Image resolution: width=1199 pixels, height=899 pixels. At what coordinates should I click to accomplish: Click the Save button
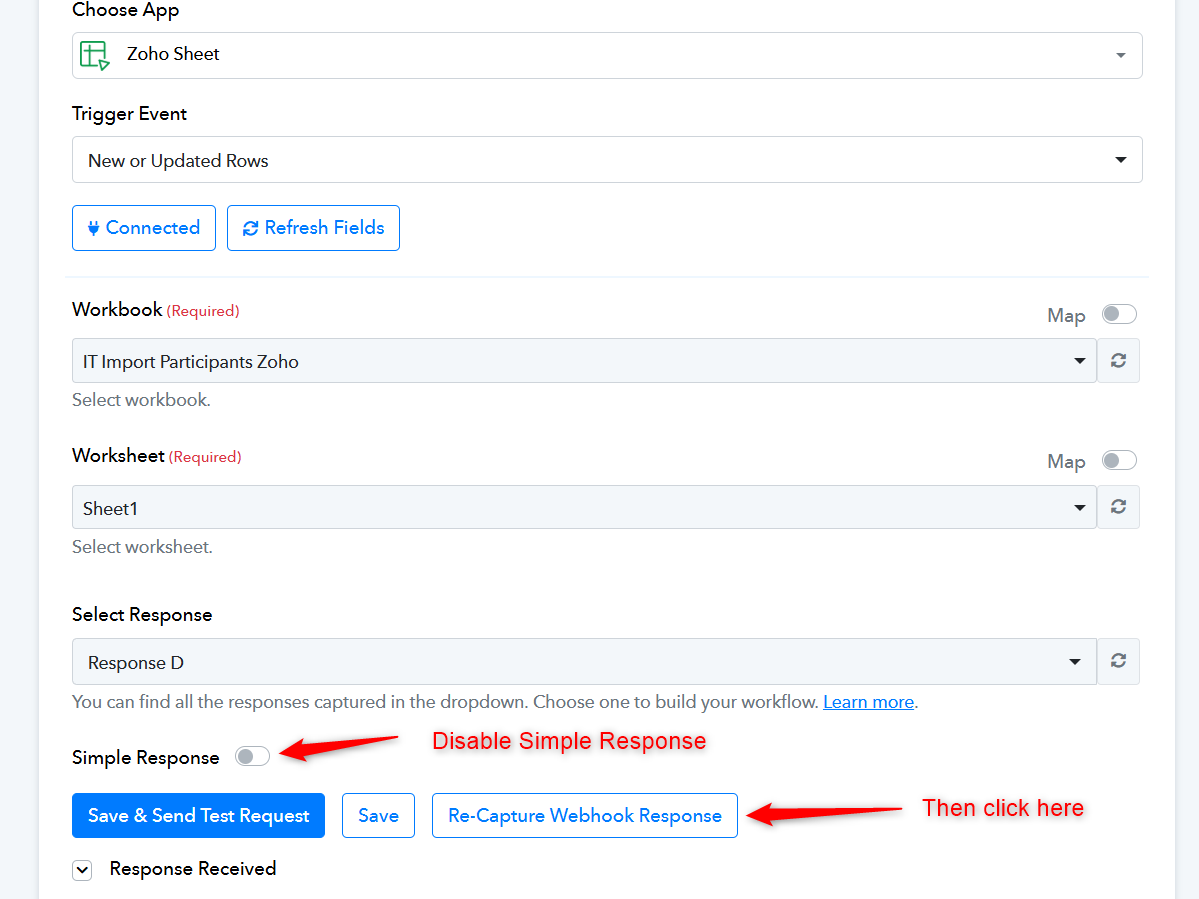(x=379, y=816)
